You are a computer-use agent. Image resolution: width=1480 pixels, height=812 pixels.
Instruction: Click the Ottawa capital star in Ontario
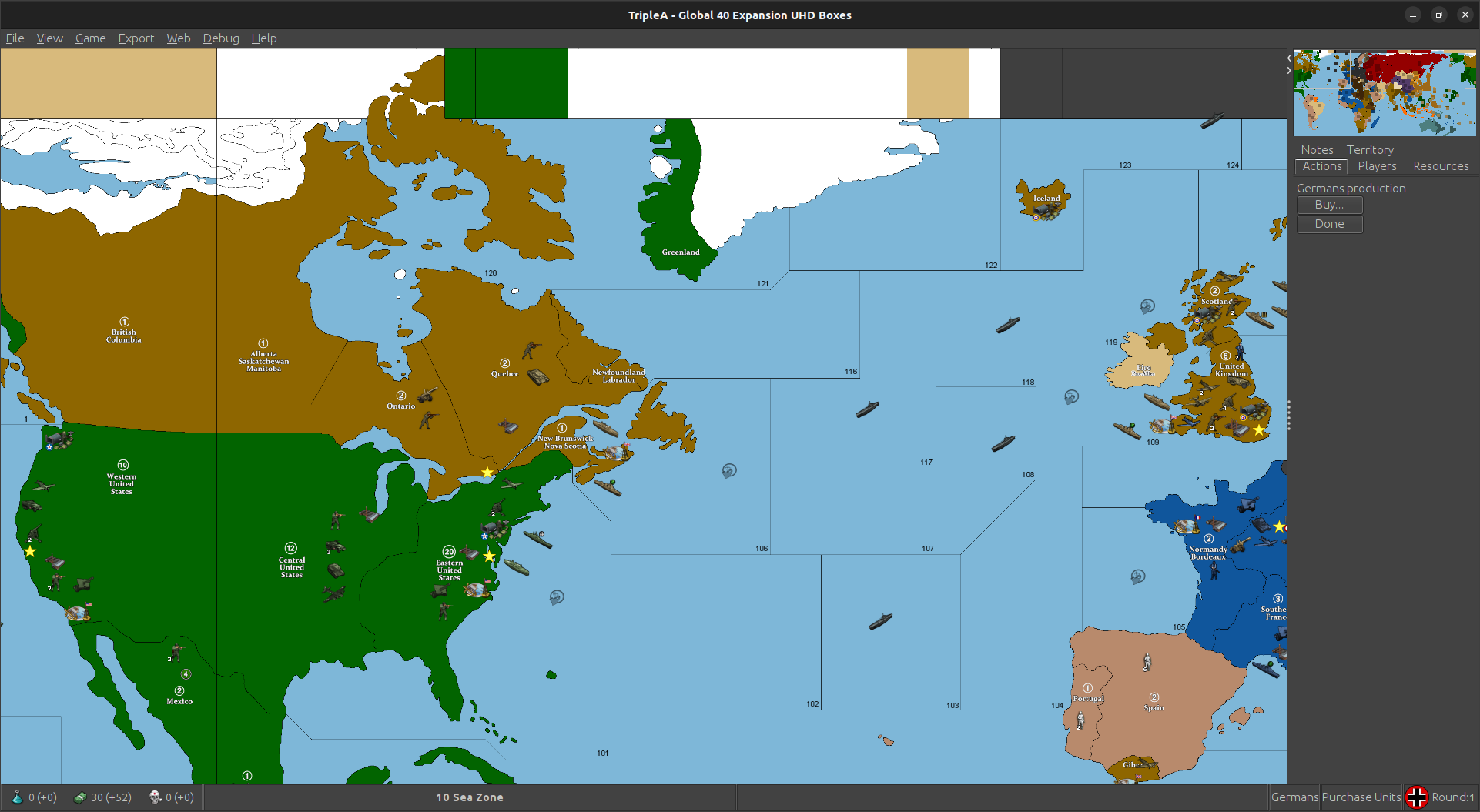click(x=487, y=472)
